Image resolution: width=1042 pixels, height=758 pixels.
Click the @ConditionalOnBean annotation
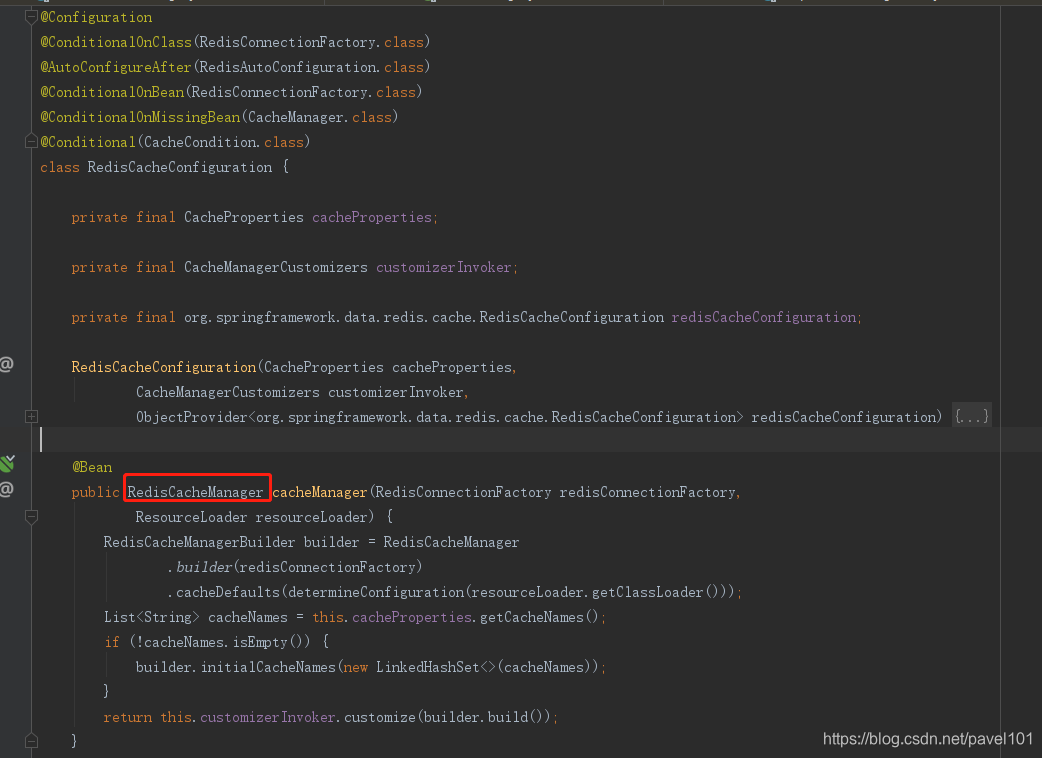112,92
